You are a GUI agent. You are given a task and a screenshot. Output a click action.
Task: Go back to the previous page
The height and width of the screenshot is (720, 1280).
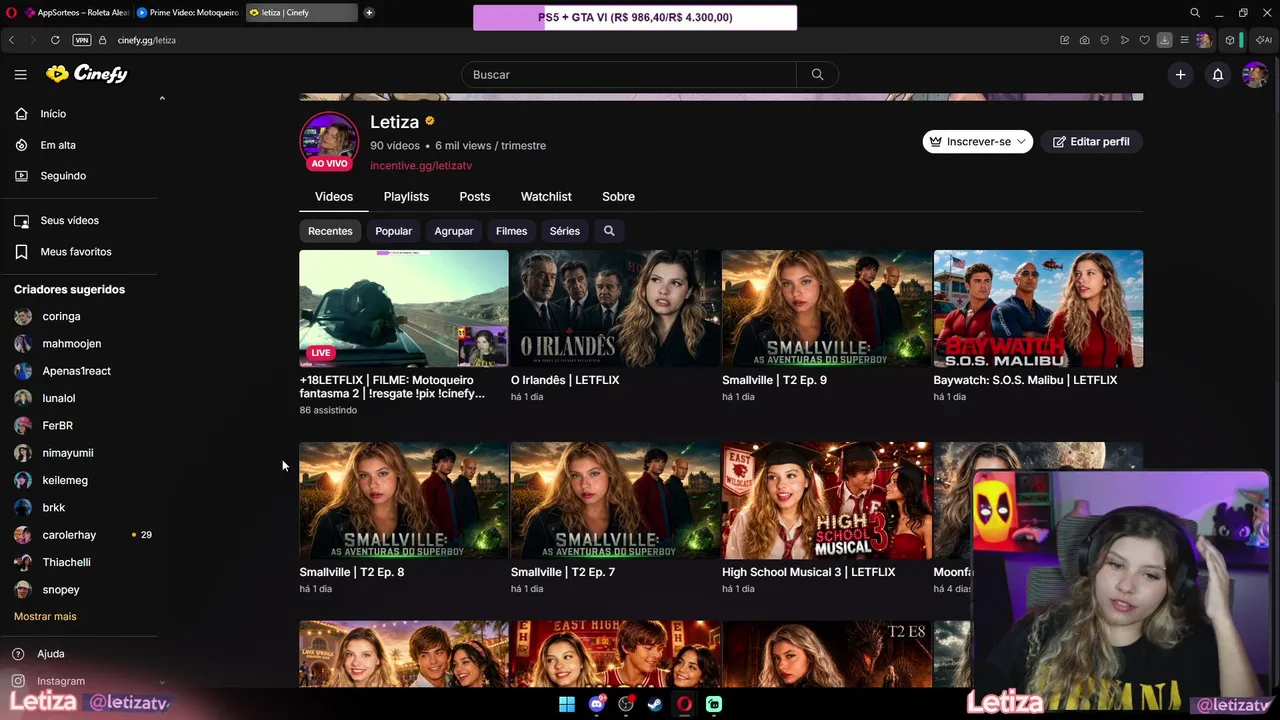click(x=11, y=40)
